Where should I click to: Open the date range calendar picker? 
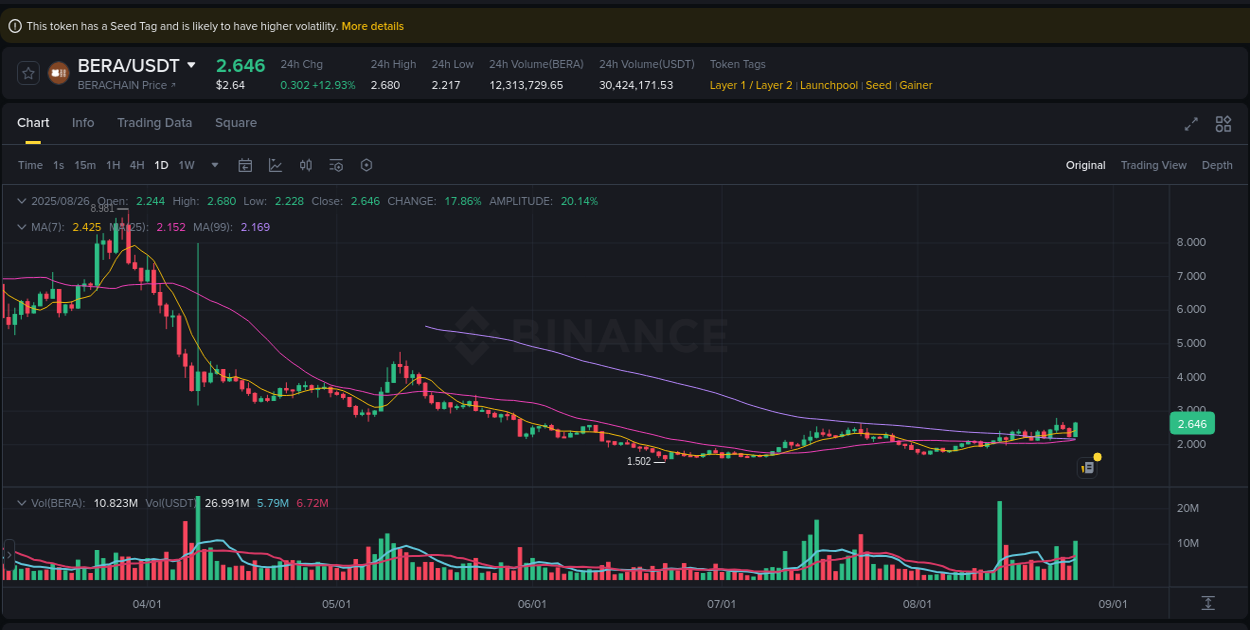click(245, 165)
